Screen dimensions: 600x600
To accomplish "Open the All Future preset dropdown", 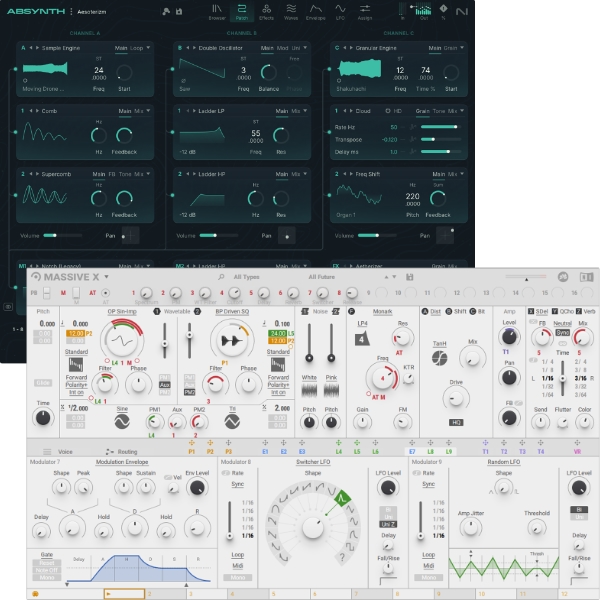I will pos(321,277).
